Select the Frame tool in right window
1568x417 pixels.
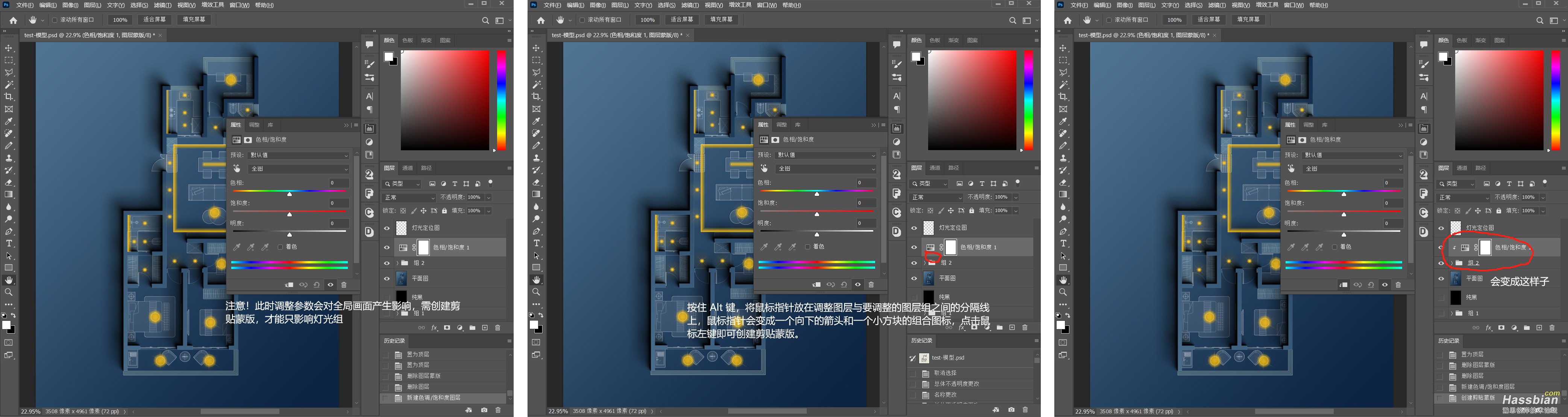coord(1063,109)
